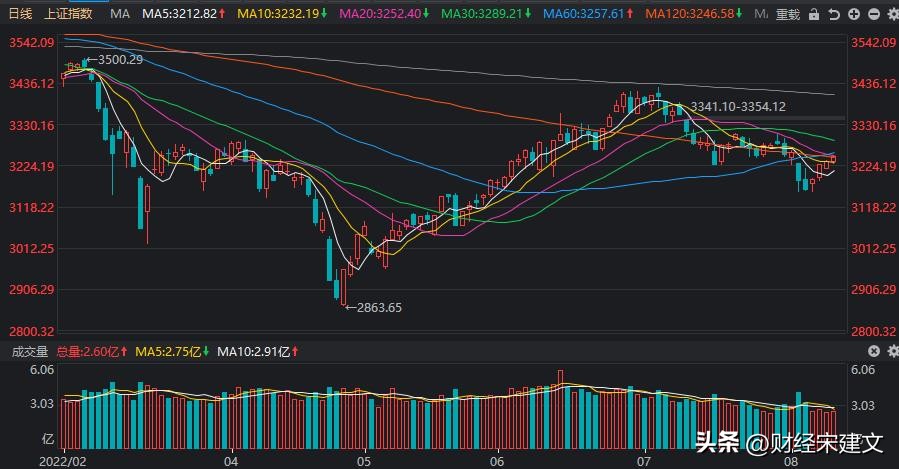899x469 pixels.
Task: Click the volume MA10:2.91亿 value
Action: click(253, 351)
